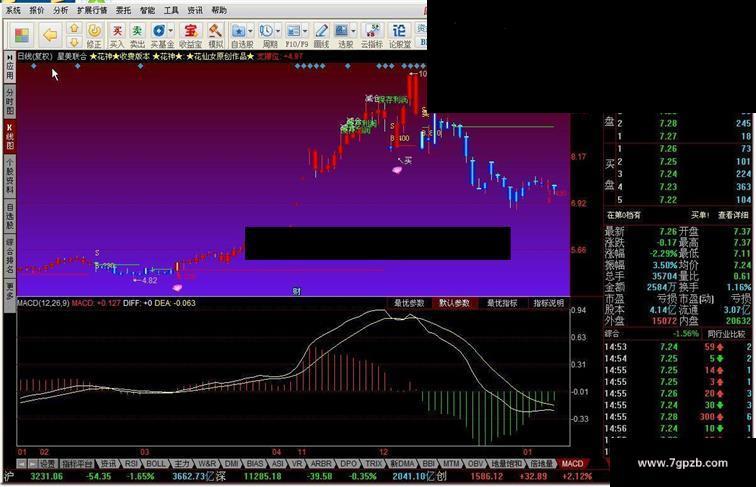Open the 论股堂 forum icon

coord(399,31)
